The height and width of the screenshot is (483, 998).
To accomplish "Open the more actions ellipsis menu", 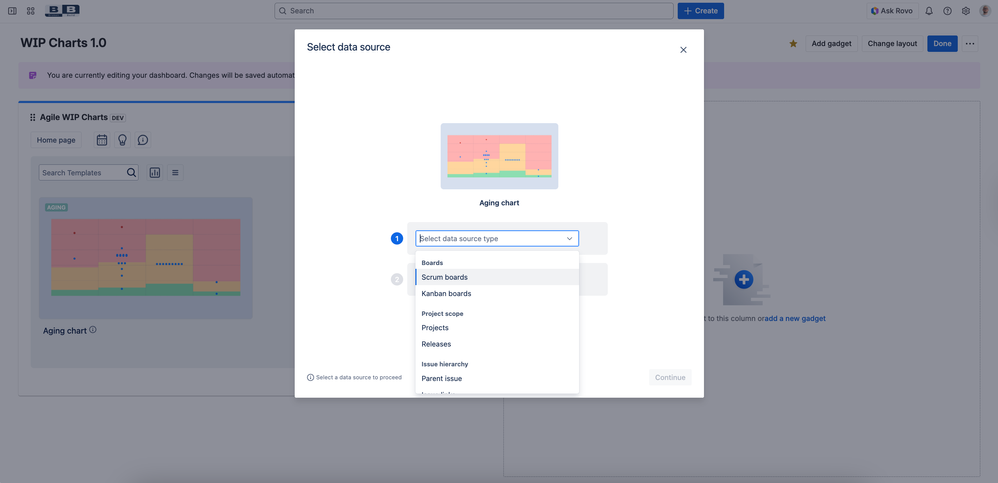I will (x=969, y=44).
